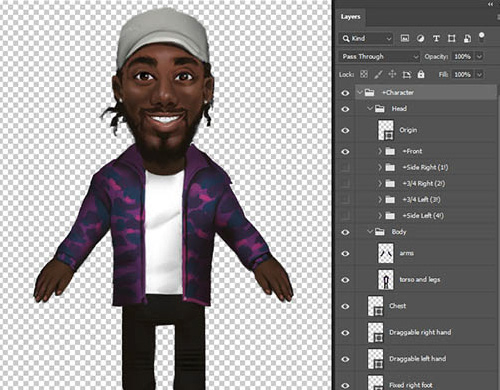Collapse panel with double-arrow icon
Screen dimensions: 500x390
point(490,4)
